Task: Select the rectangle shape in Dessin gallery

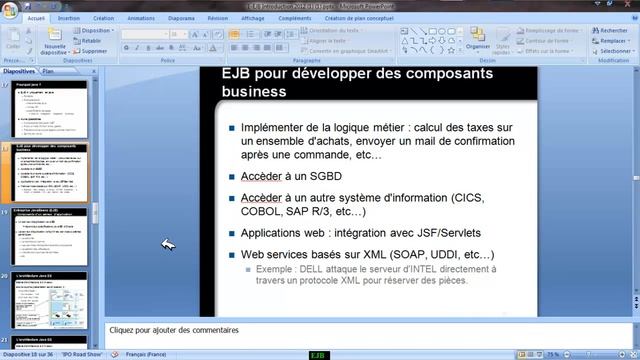Action: (433, 31)
